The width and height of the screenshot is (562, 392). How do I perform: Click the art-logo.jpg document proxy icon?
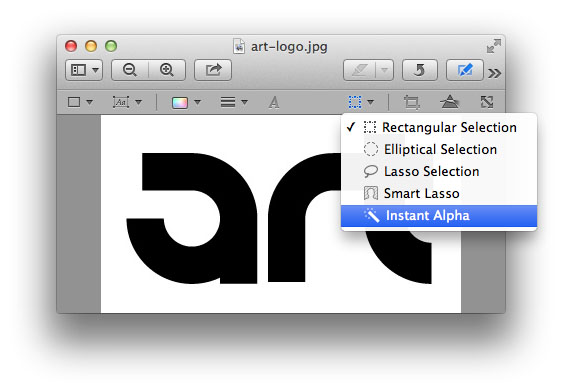(x=239, y=47)
